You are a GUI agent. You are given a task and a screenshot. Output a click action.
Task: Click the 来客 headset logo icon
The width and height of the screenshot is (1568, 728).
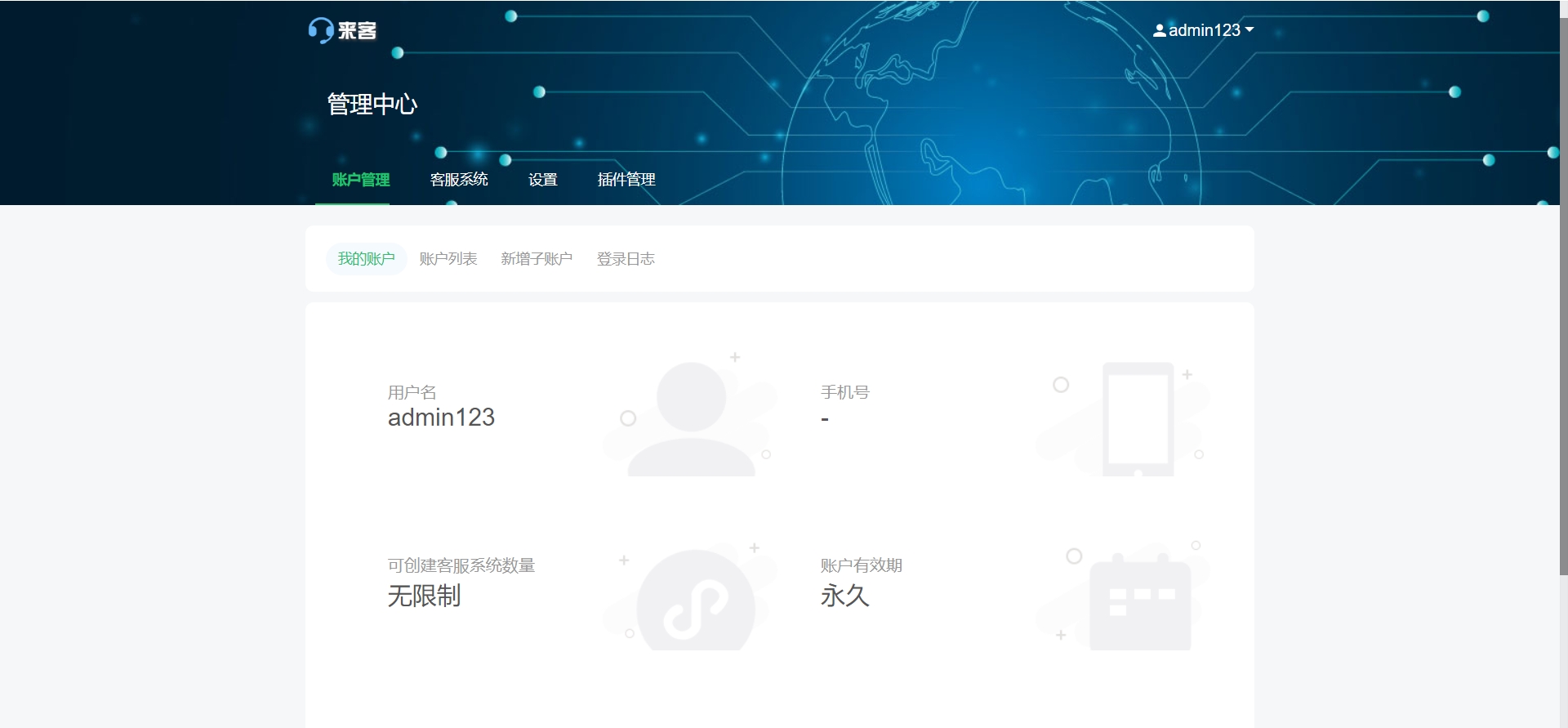[x=321, y=30]
